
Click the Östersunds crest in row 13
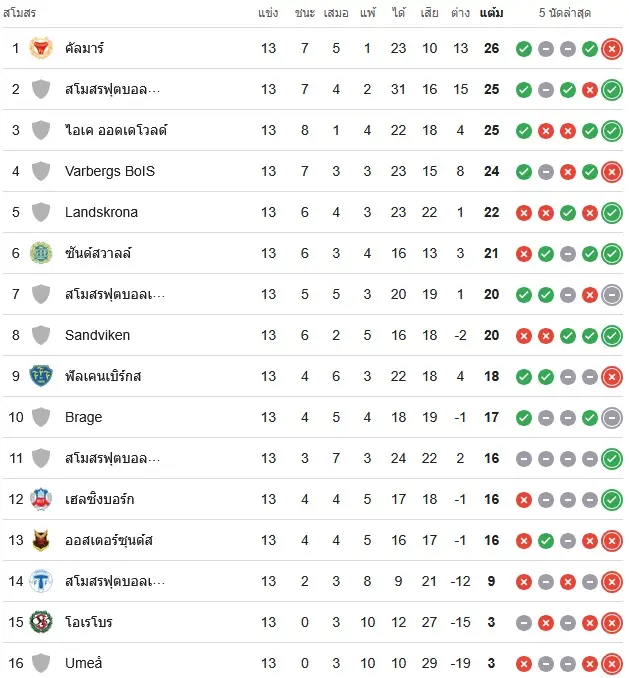click(41, 540)
